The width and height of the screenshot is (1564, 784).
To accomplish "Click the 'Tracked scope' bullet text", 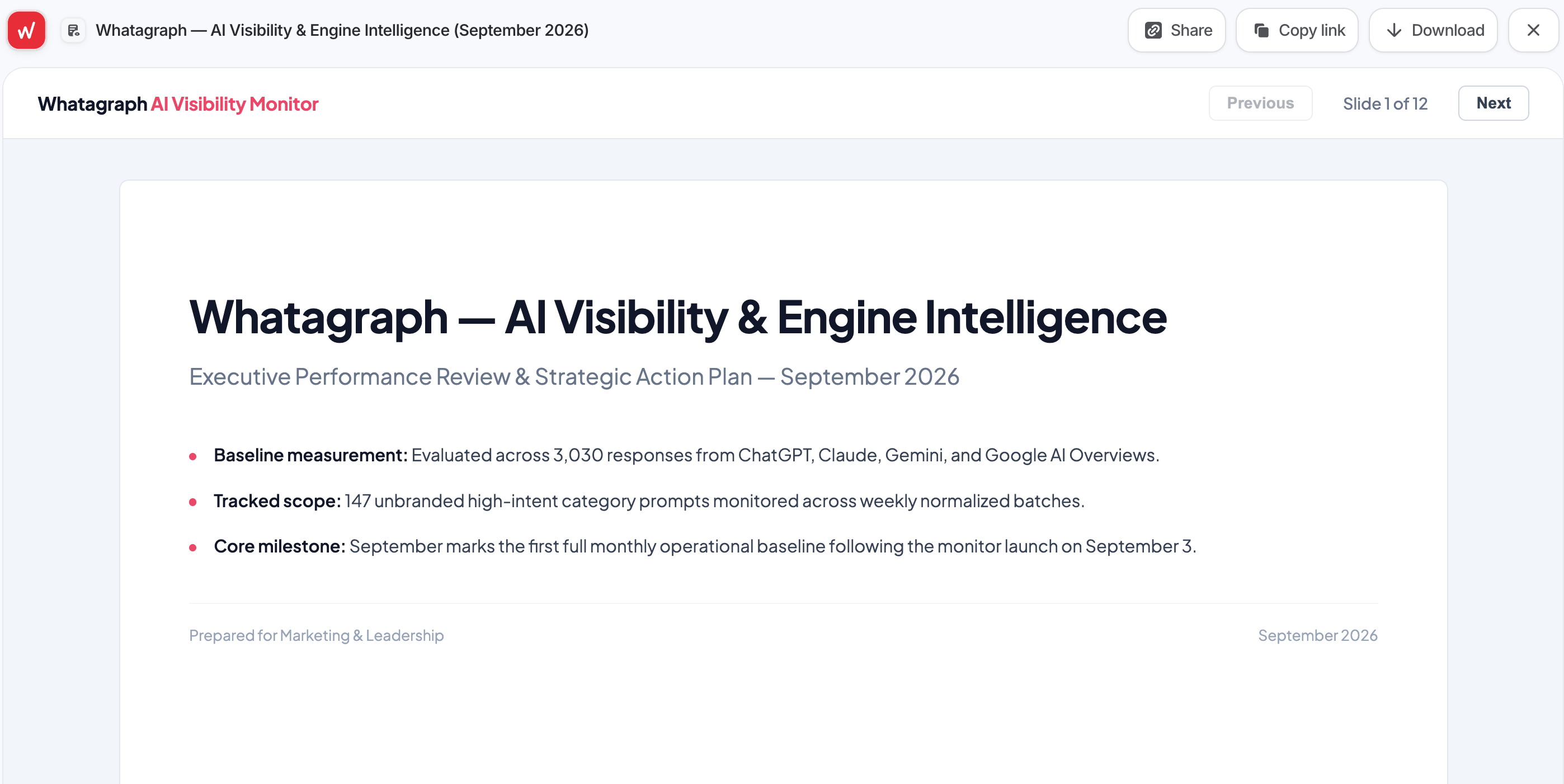I will [648, 500].
